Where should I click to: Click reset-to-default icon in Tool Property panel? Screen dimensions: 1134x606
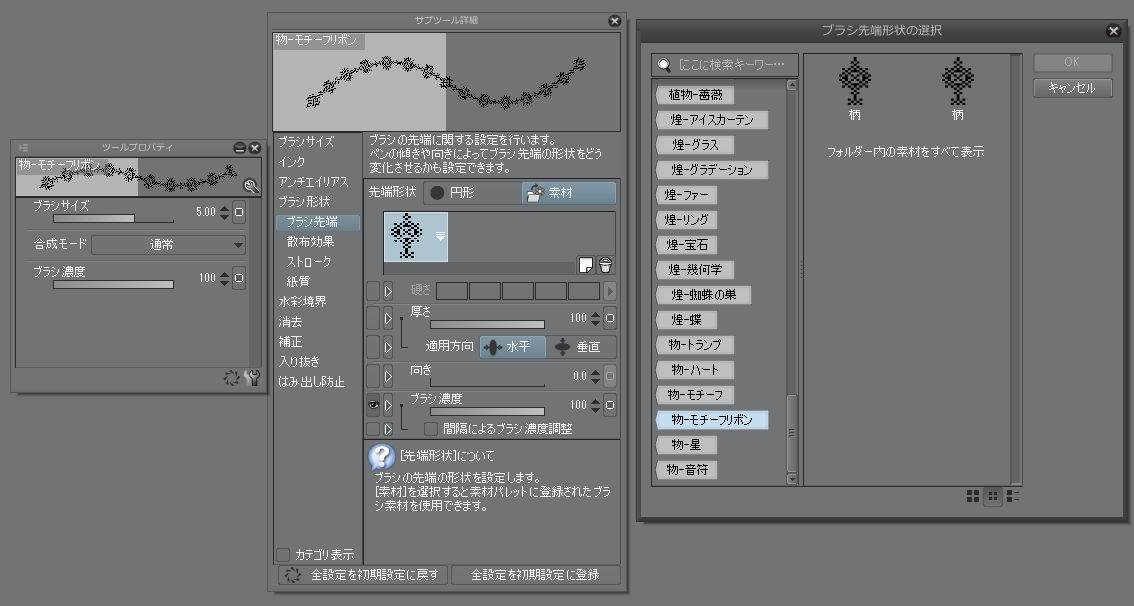(232, 378)
